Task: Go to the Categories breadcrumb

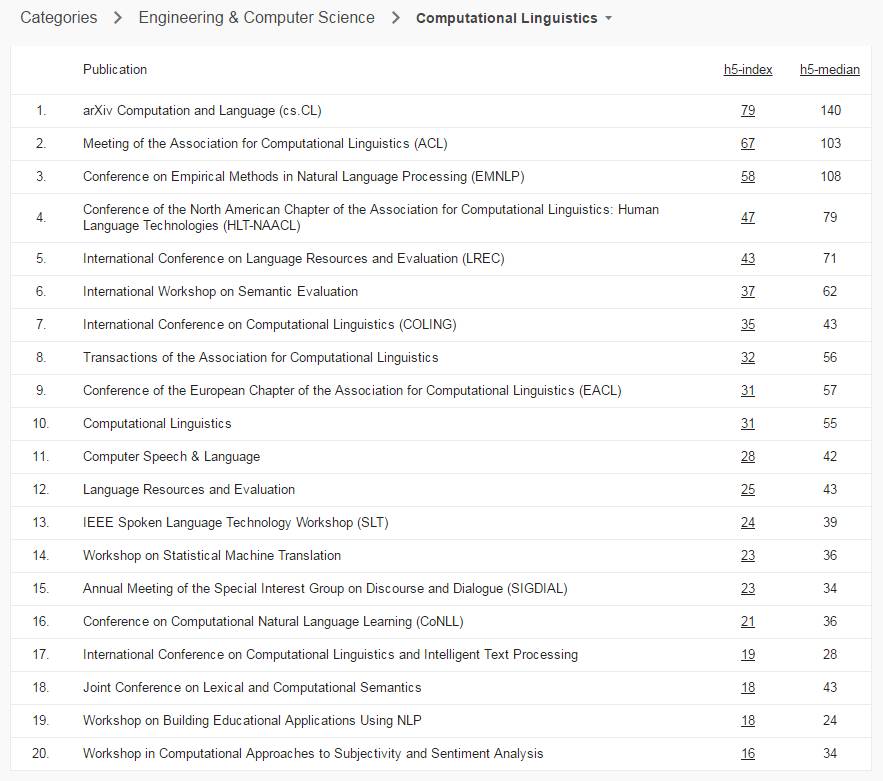Action: pos(59,18)
